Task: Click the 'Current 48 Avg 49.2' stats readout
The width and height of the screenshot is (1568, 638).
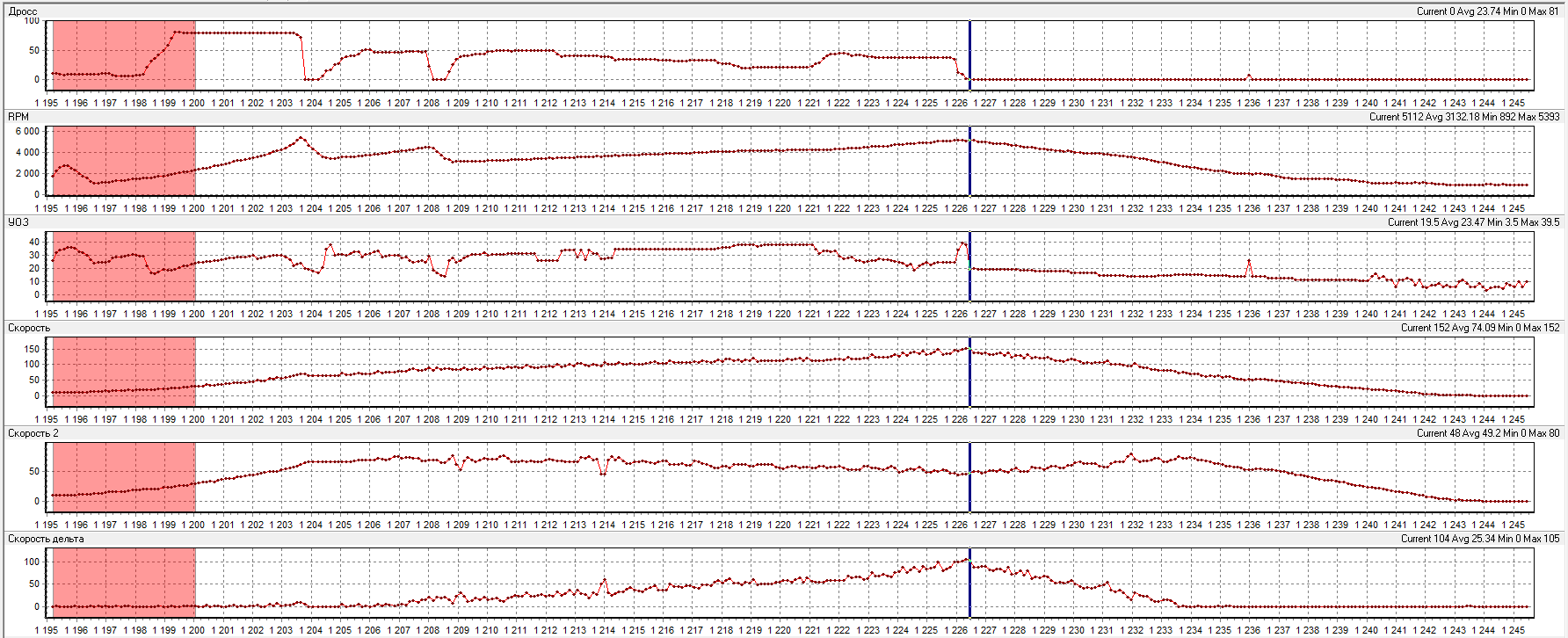Action: point(1488,433)
